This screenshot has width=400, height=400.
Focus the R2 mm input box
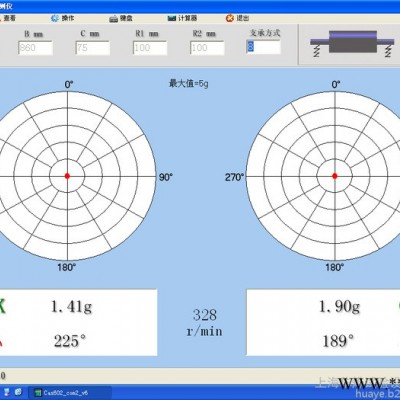coord(207,48)
